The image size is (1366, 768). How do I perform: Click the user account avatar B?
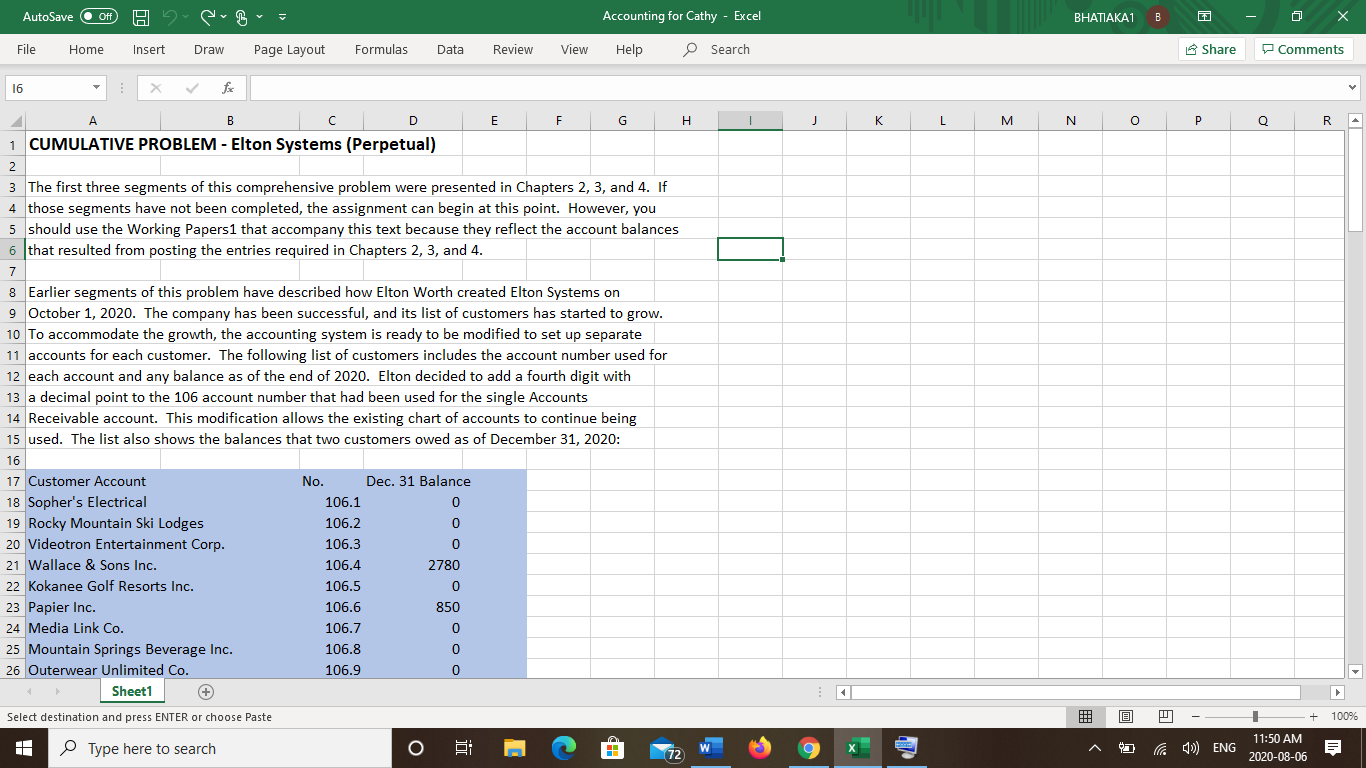click(1158, 17)
